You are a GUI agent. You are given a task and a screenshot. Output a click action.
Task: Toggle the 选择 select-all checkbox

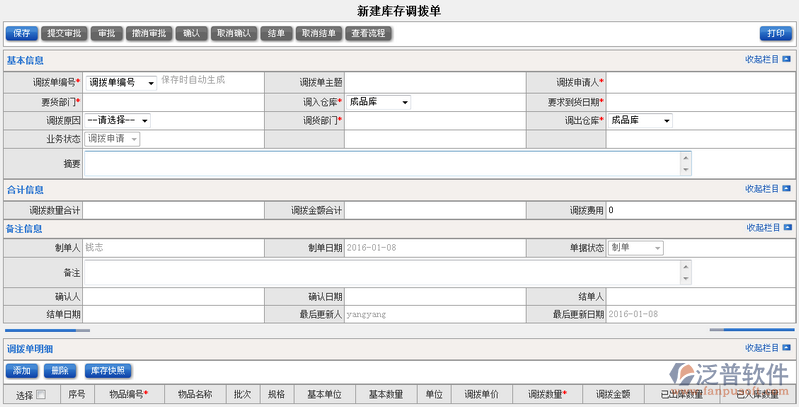[41, 395]
